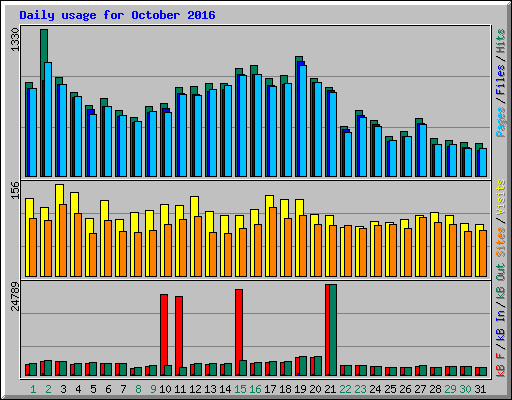Click day 11 on the x-axis
Image resolution: width=512 pixels, height=400 pixels.
180,389
